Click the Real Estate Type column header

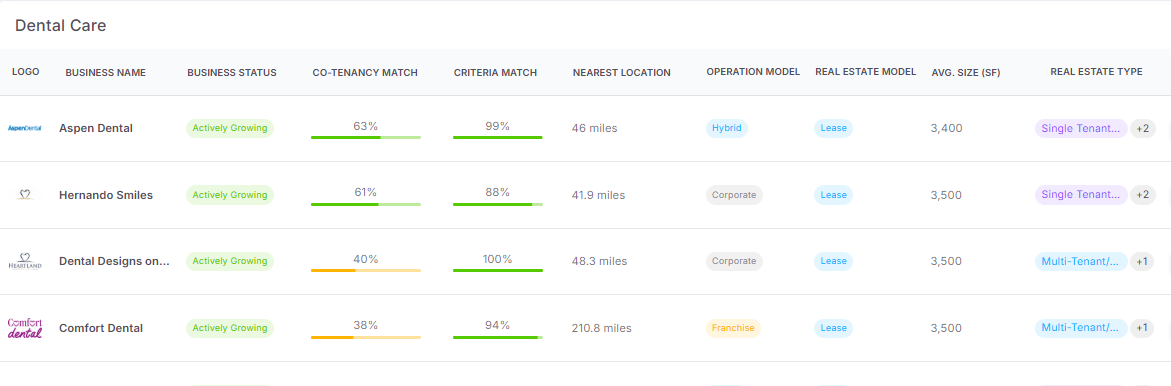pos(1096,72)
